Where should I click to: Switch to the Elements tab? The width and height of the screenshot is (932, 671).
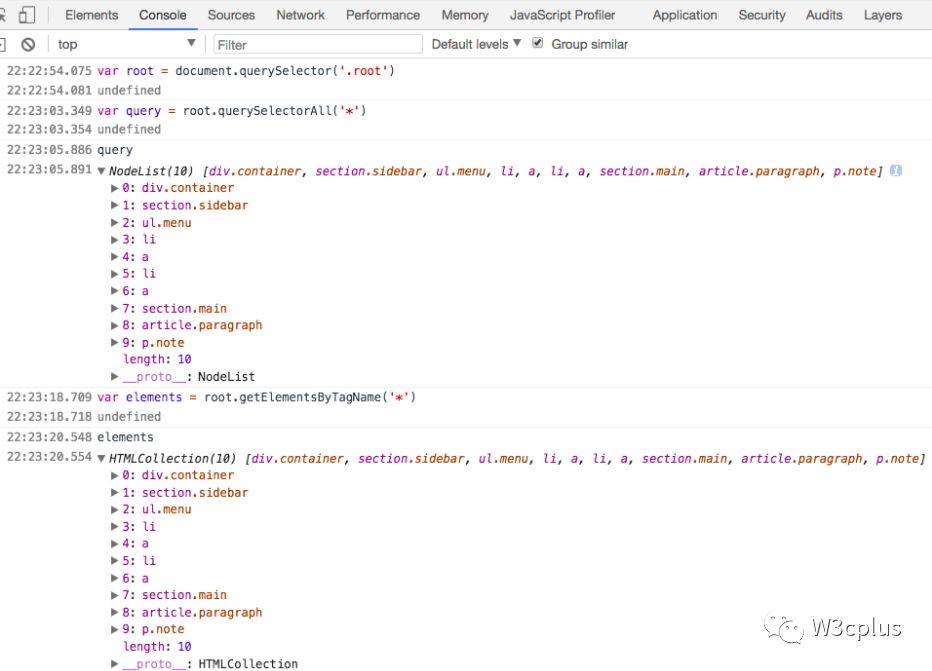coord(92,15)
